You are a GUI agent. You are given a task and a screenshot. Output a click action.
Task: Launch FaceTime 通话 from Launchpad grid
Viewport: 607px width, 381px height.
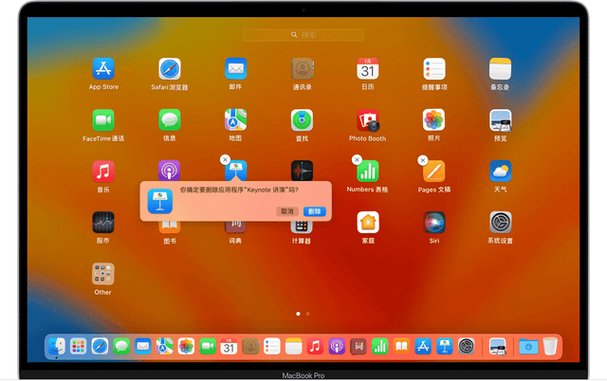coord(103,120)
